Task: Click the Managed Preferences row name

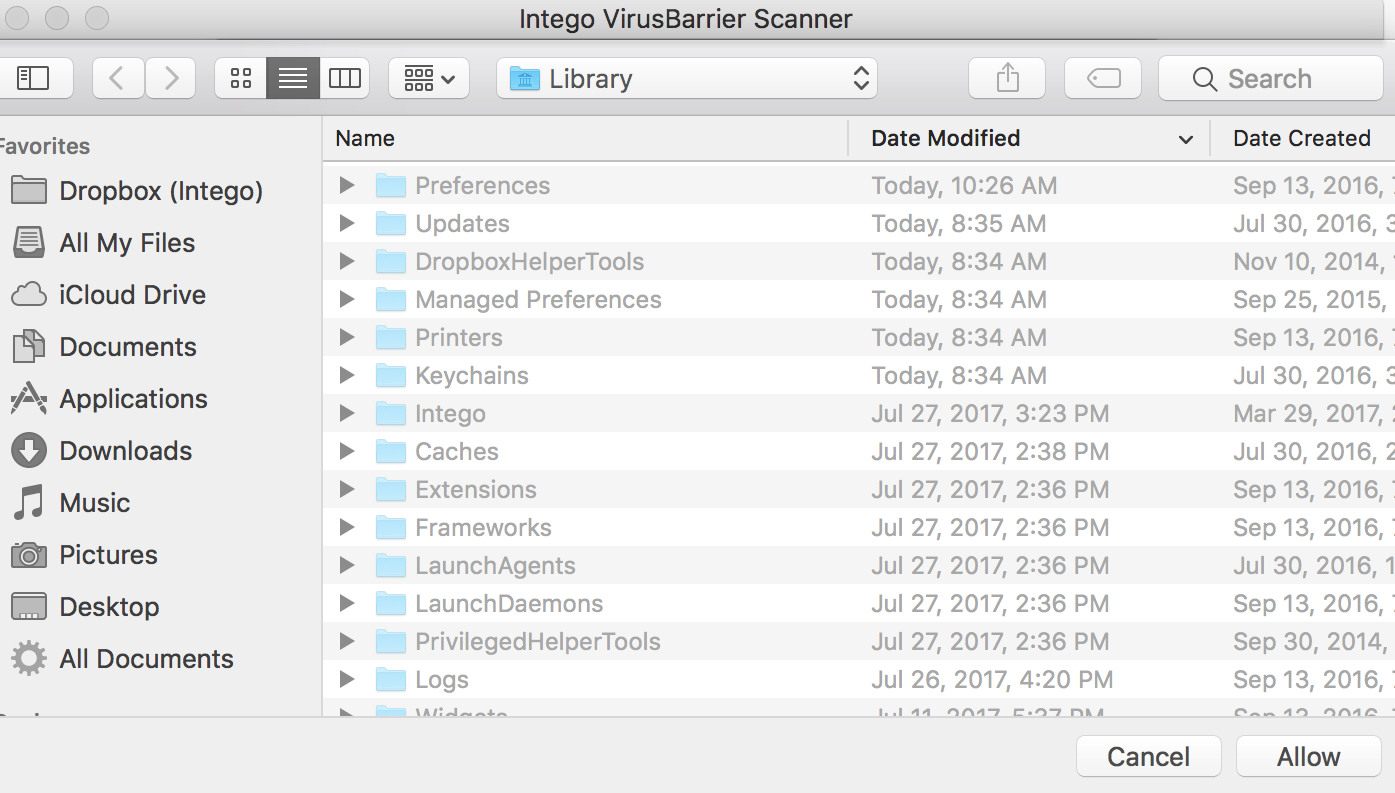Action: pos(538,299)
